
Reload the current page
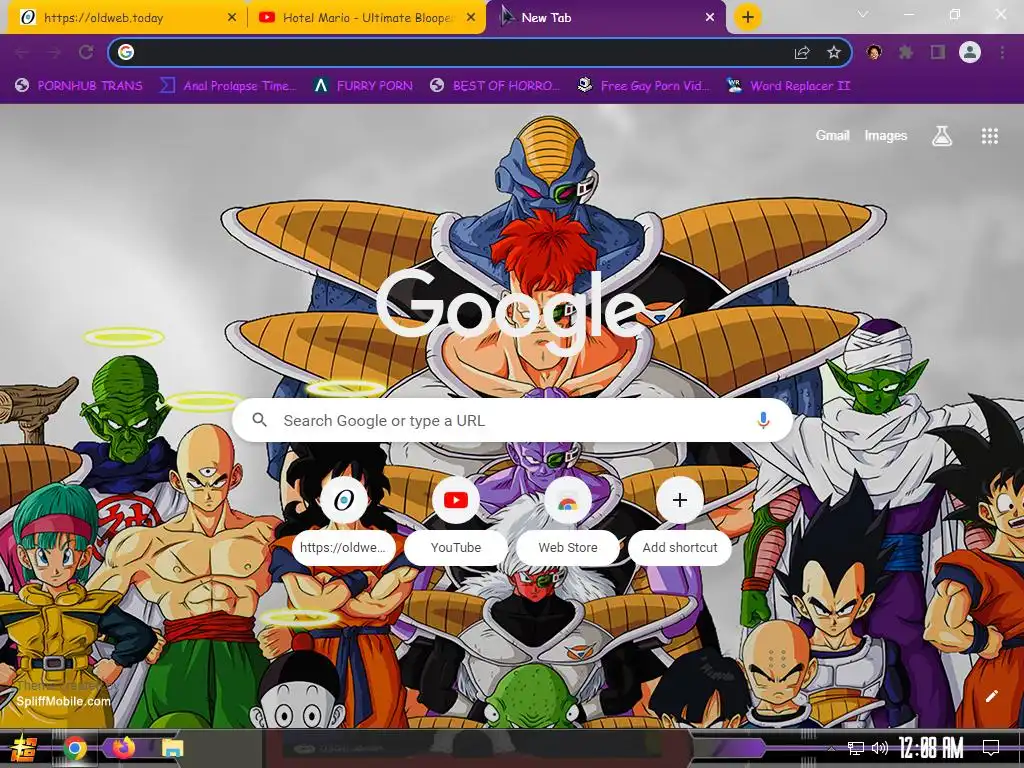[86, 52]
